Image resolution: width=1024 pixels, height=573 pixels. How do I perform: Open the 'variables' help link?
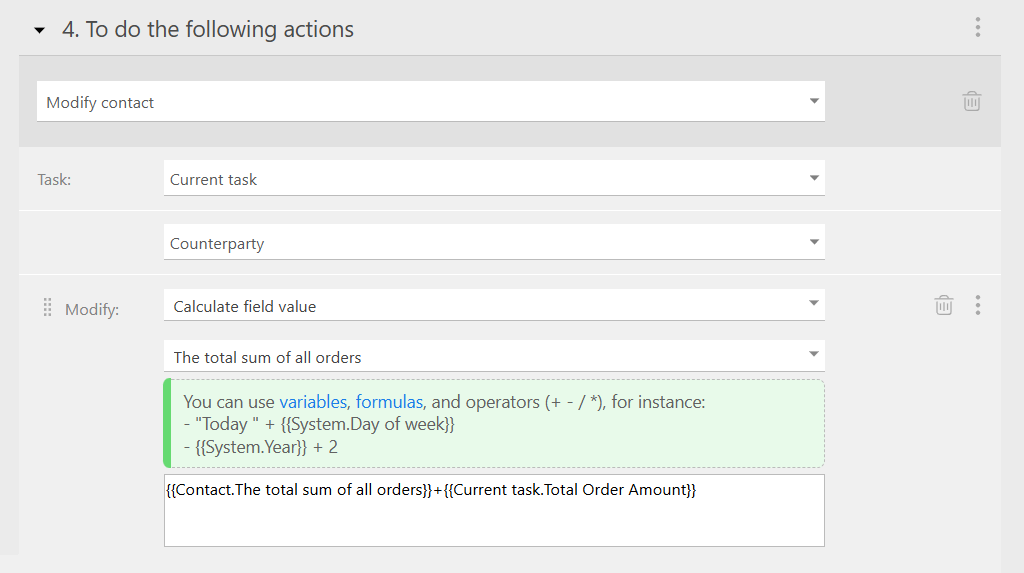[313, 402]
